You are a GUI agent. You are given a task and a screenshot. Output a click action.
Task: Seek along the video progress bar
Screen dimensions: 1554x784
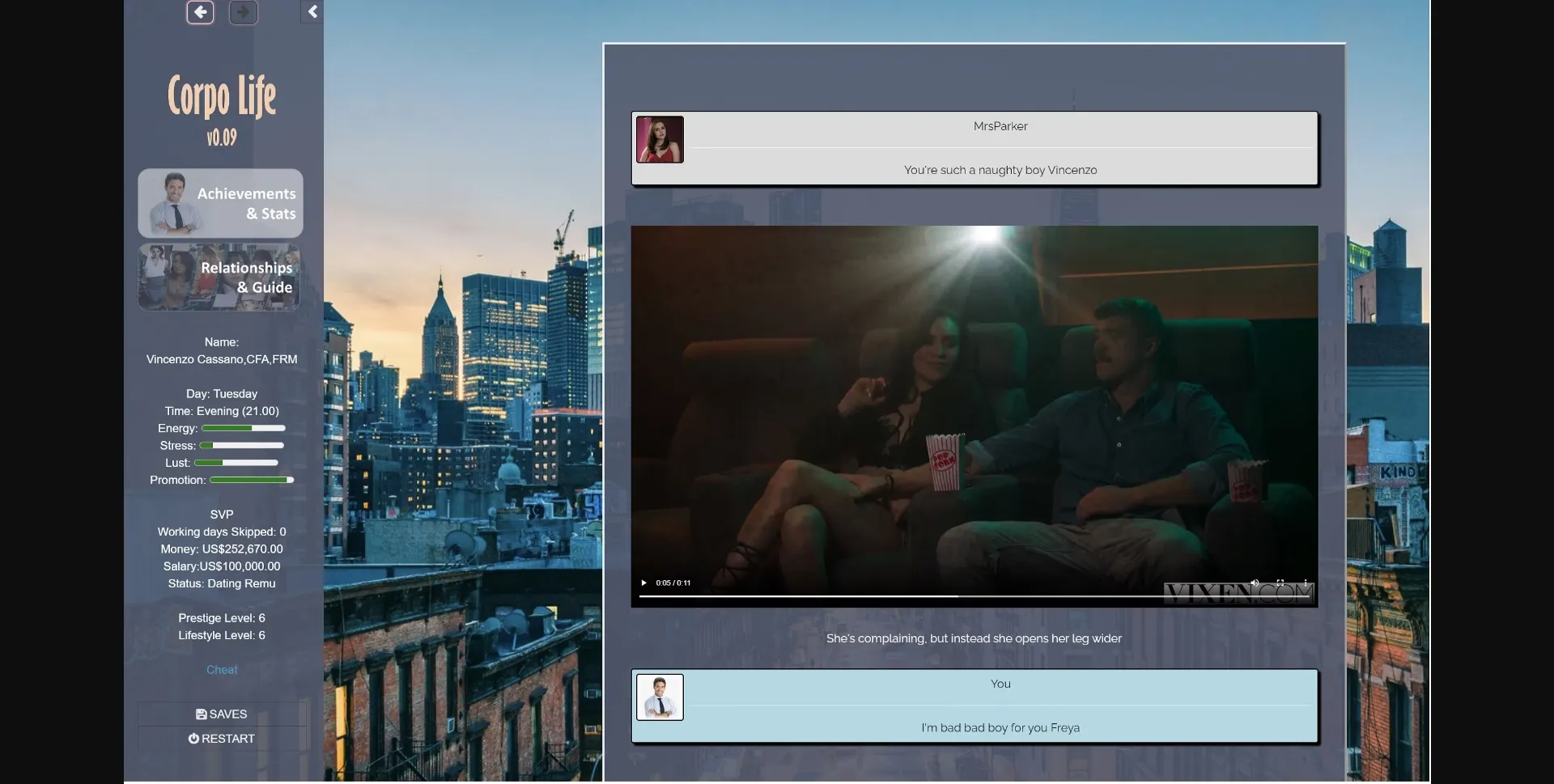974,596
